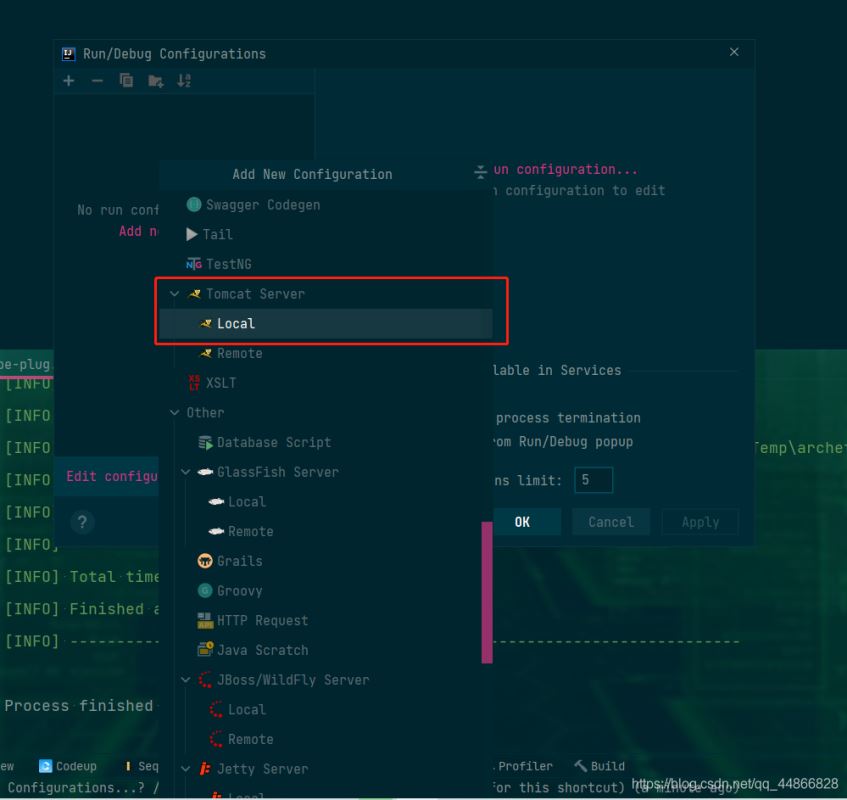Choose the XSLT configuration type
847x800 pixels.
pos(326,383)
